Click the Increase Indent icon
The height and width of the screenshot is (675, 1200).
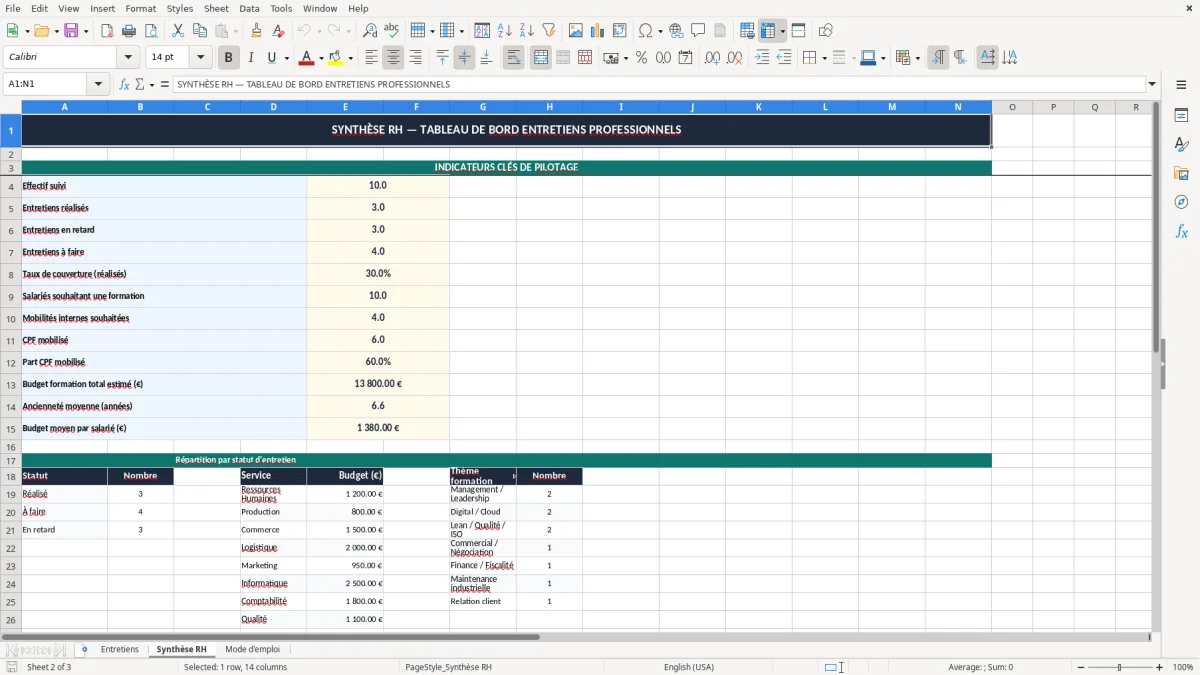click(x=762, y=58)
